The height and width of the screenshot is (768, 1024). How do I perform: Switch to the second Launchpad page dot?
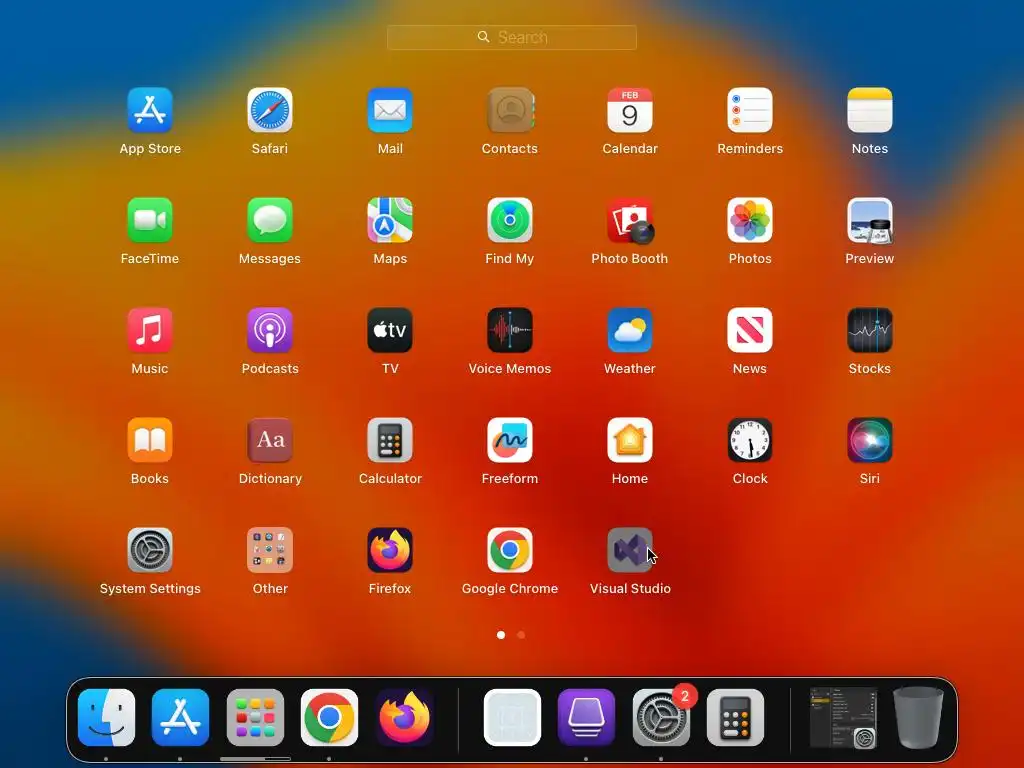point(521,635)
